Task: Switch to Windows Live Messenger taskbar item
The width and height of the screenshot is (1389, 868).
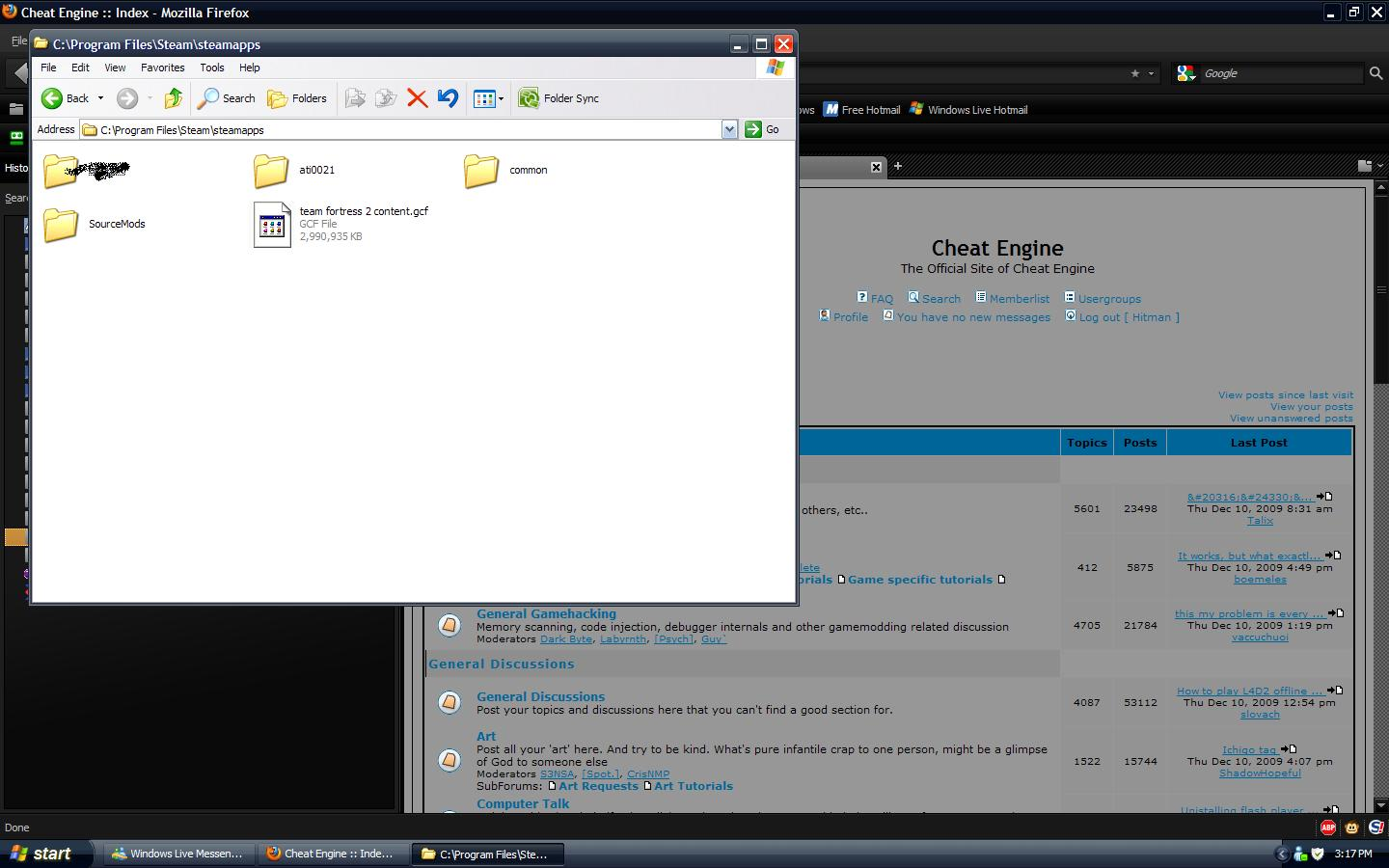Action: (x=178, y=854)
